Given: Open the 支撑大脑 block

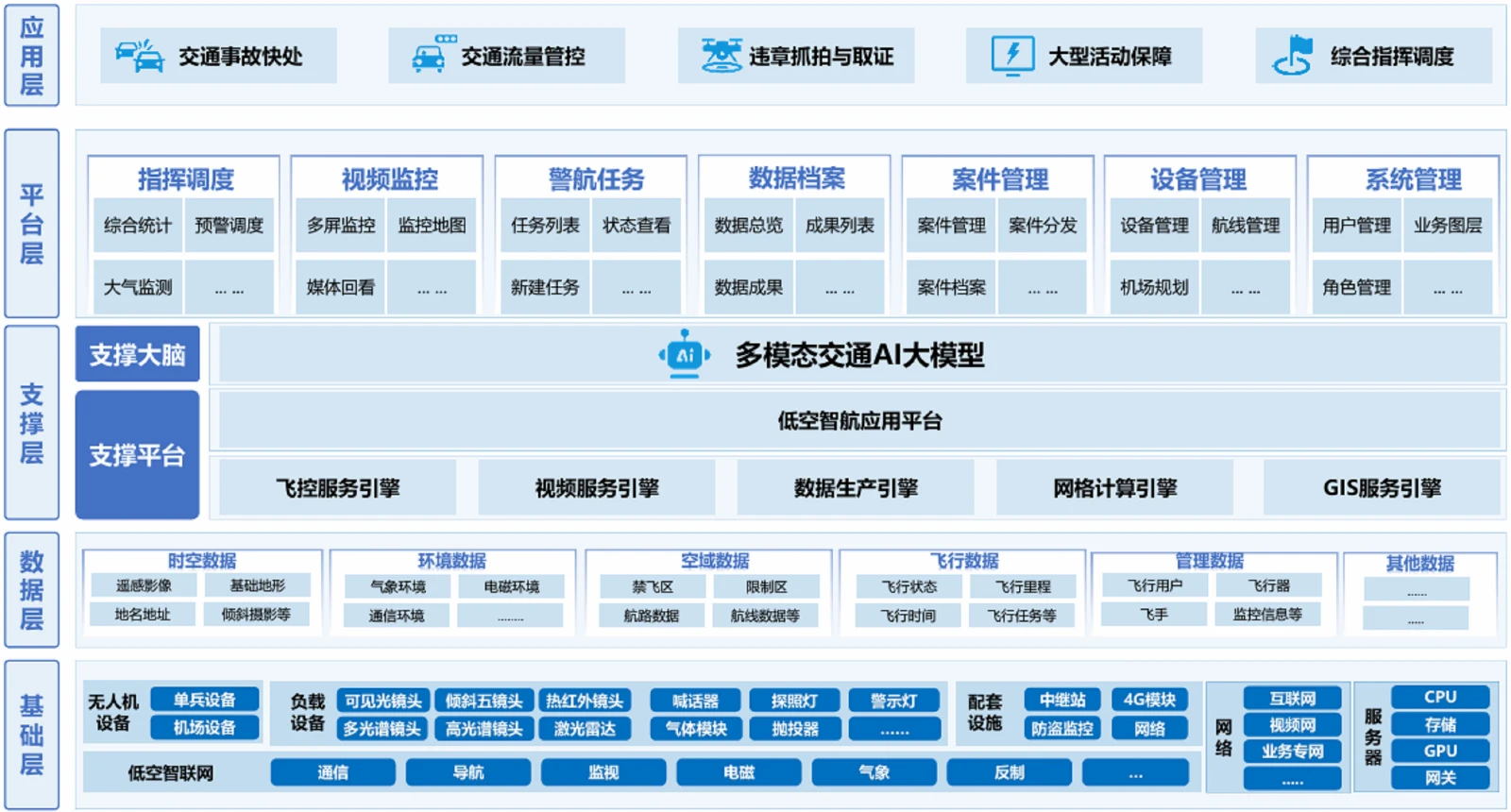Looking at the screenshot, I should [x=138, y=354].
